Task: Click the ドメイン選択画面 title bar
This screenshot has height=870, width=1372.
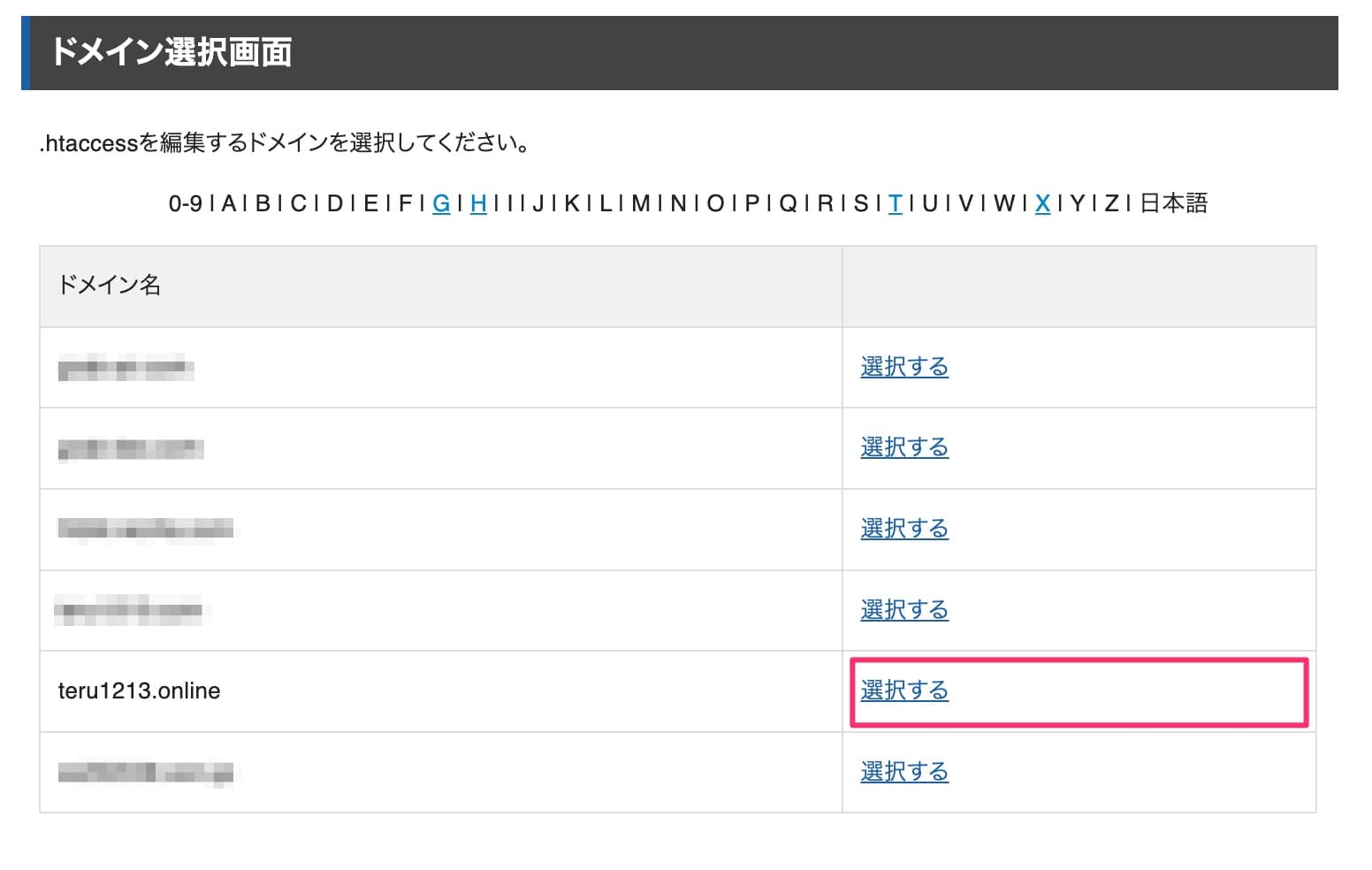Action: pos(173,53)
